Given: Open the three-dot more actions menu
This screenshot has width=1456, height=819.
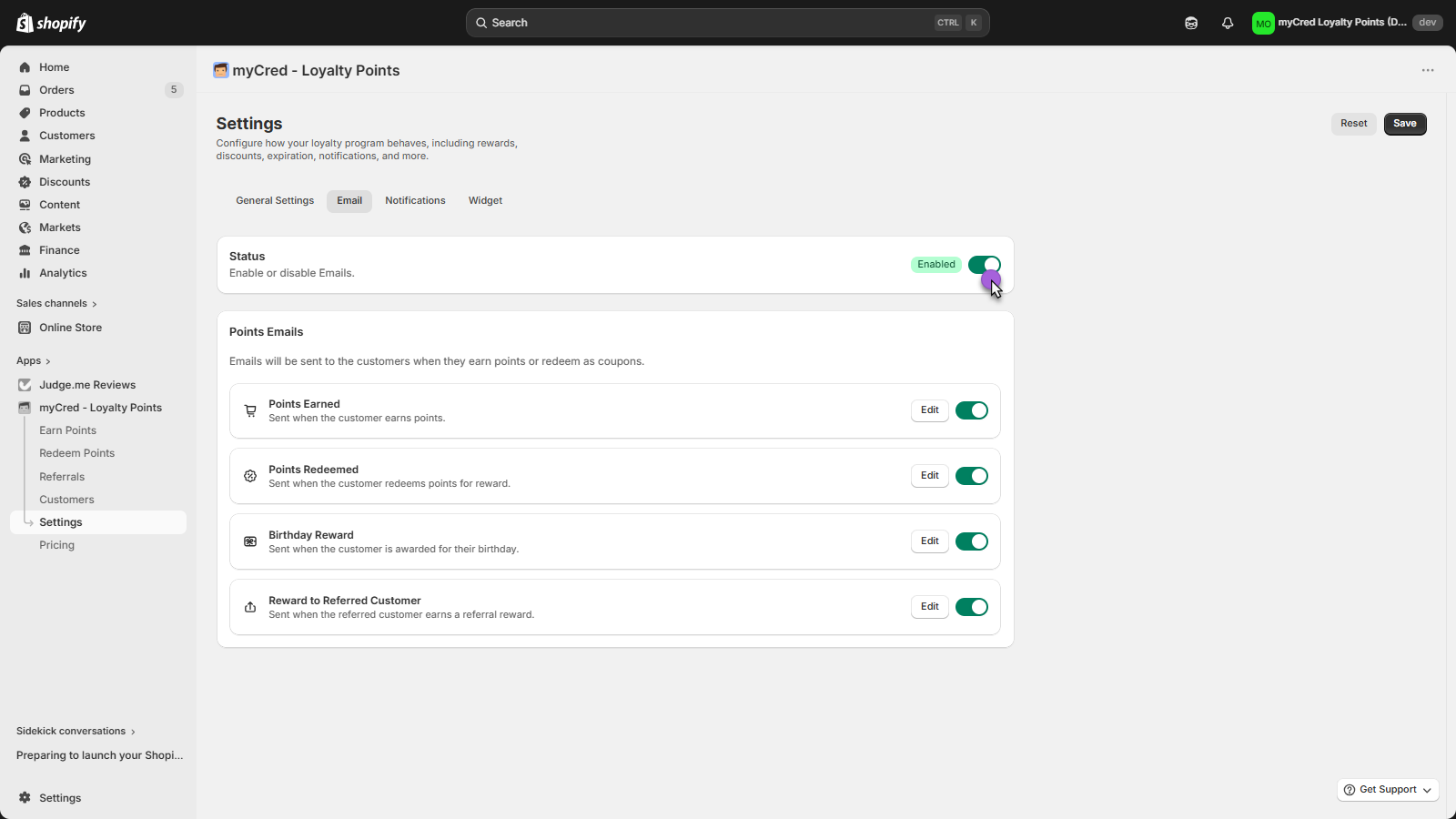Looking at the screenshot, I should point(1428,70).
